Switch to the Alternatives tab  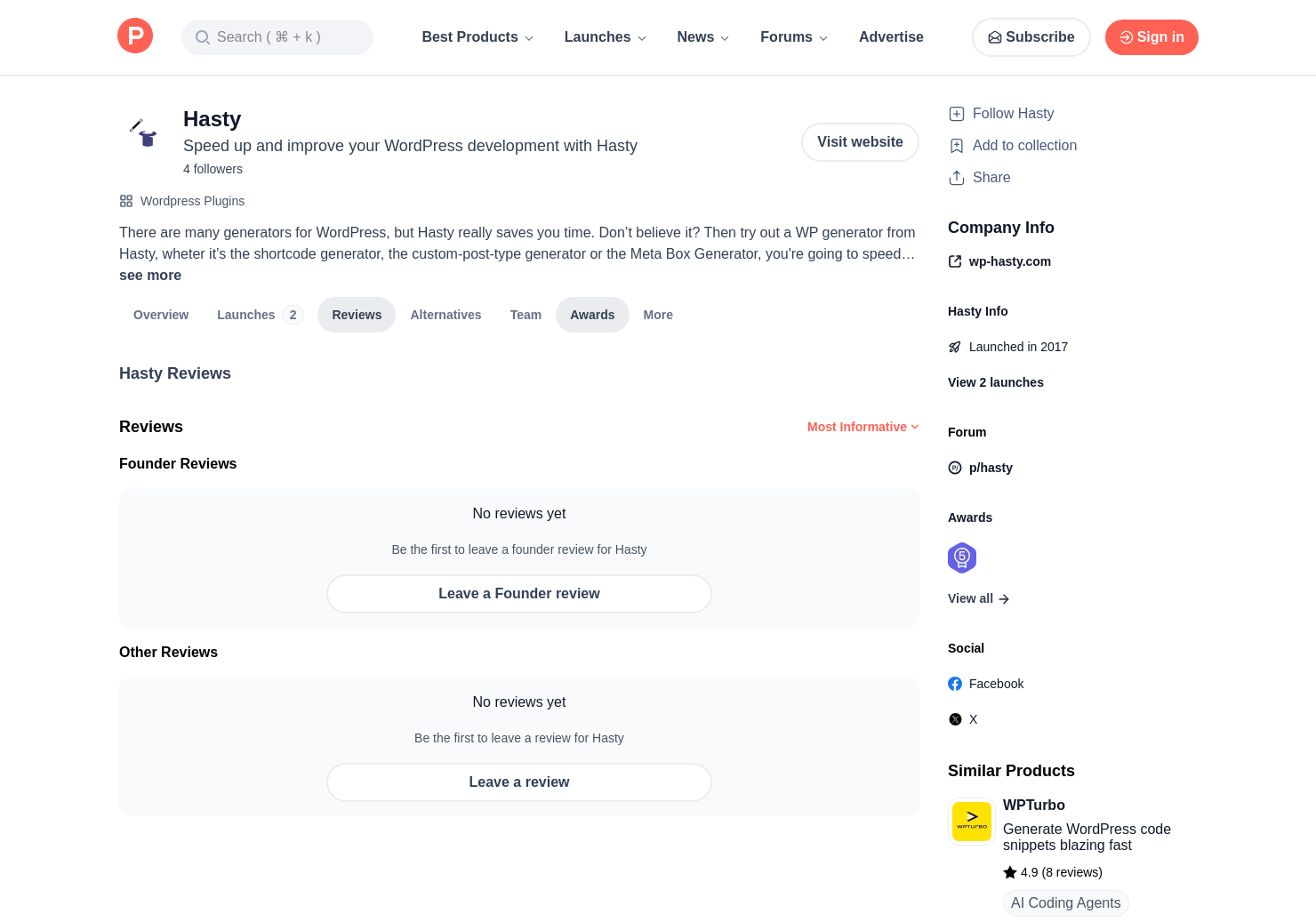[445, 315]
